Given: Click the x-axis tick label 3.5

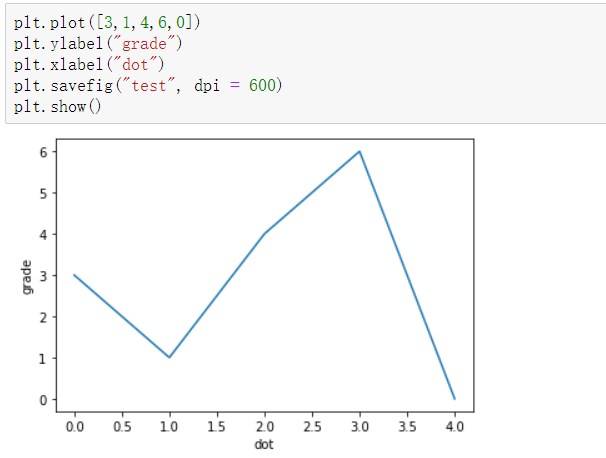Looking at the screenshot, I should click(407, 427).
